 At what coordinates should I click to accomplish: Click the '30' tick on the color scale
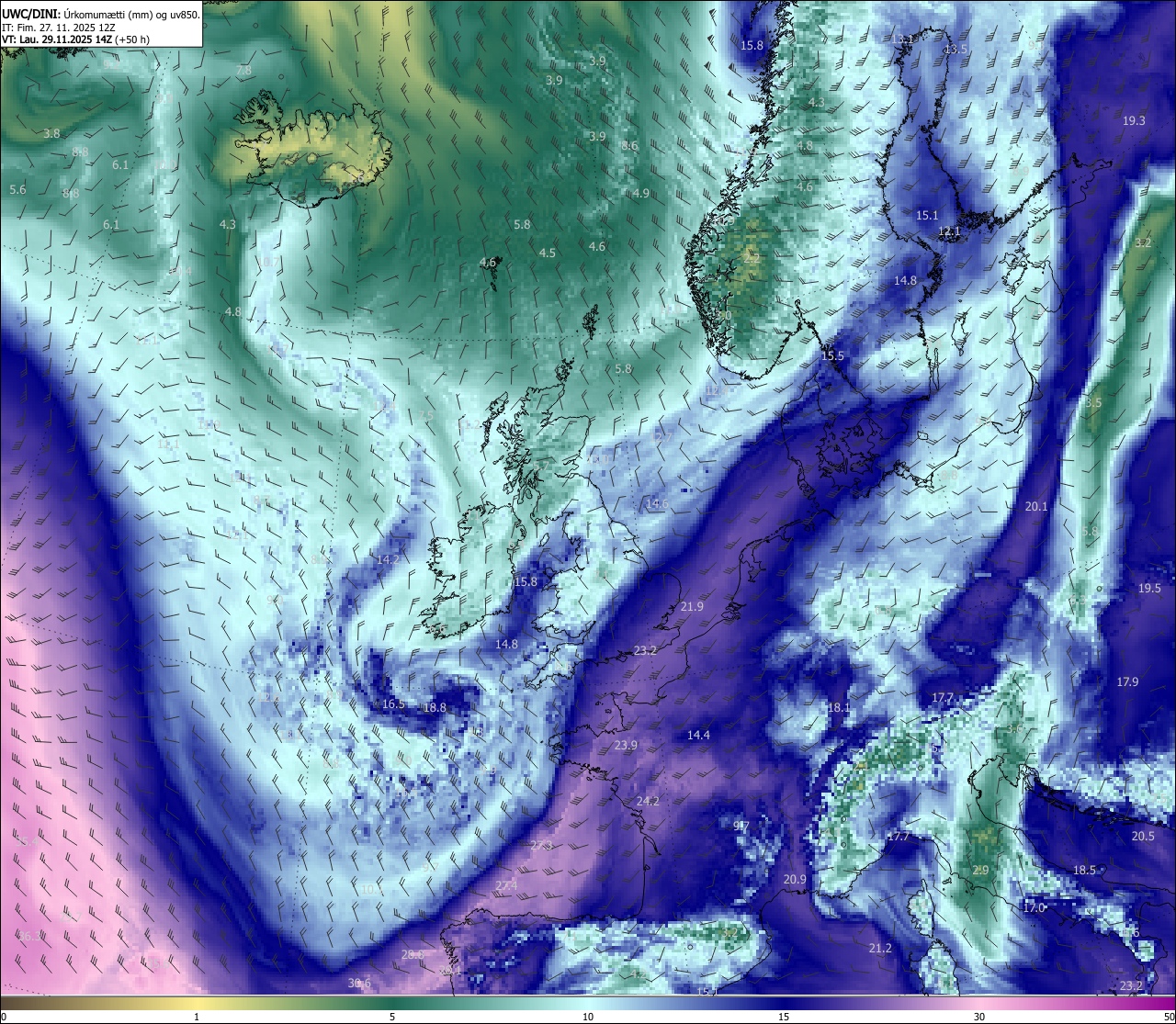[x=979, y=1016]
